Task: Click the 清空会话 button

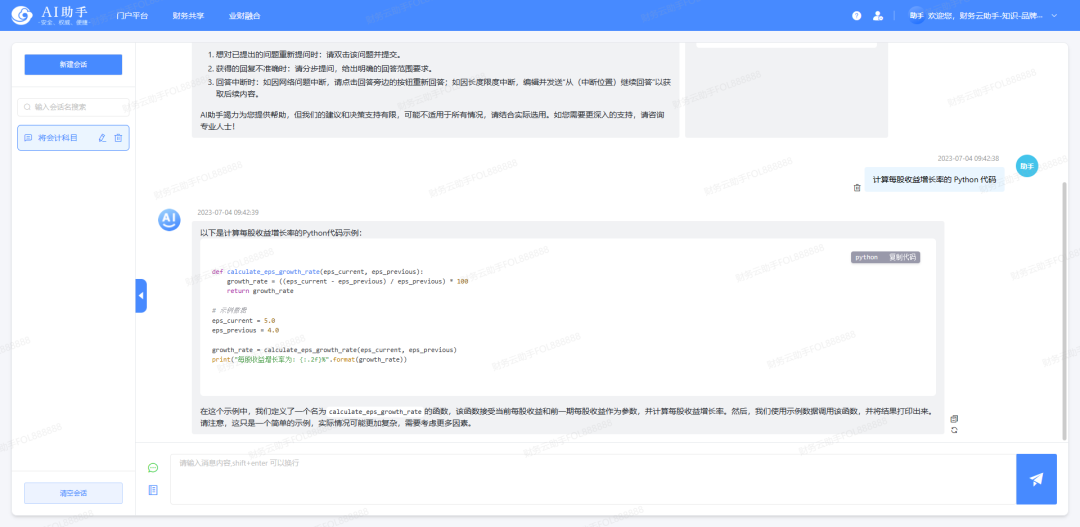Action: click(x=73, y=493)
